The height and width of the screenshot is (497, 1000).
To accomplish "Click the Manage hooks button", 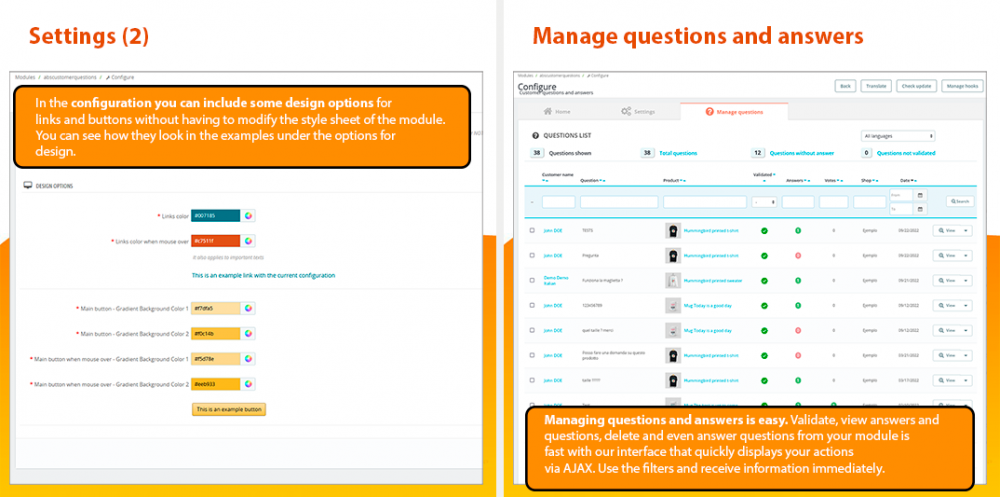I will coord(962,86).
